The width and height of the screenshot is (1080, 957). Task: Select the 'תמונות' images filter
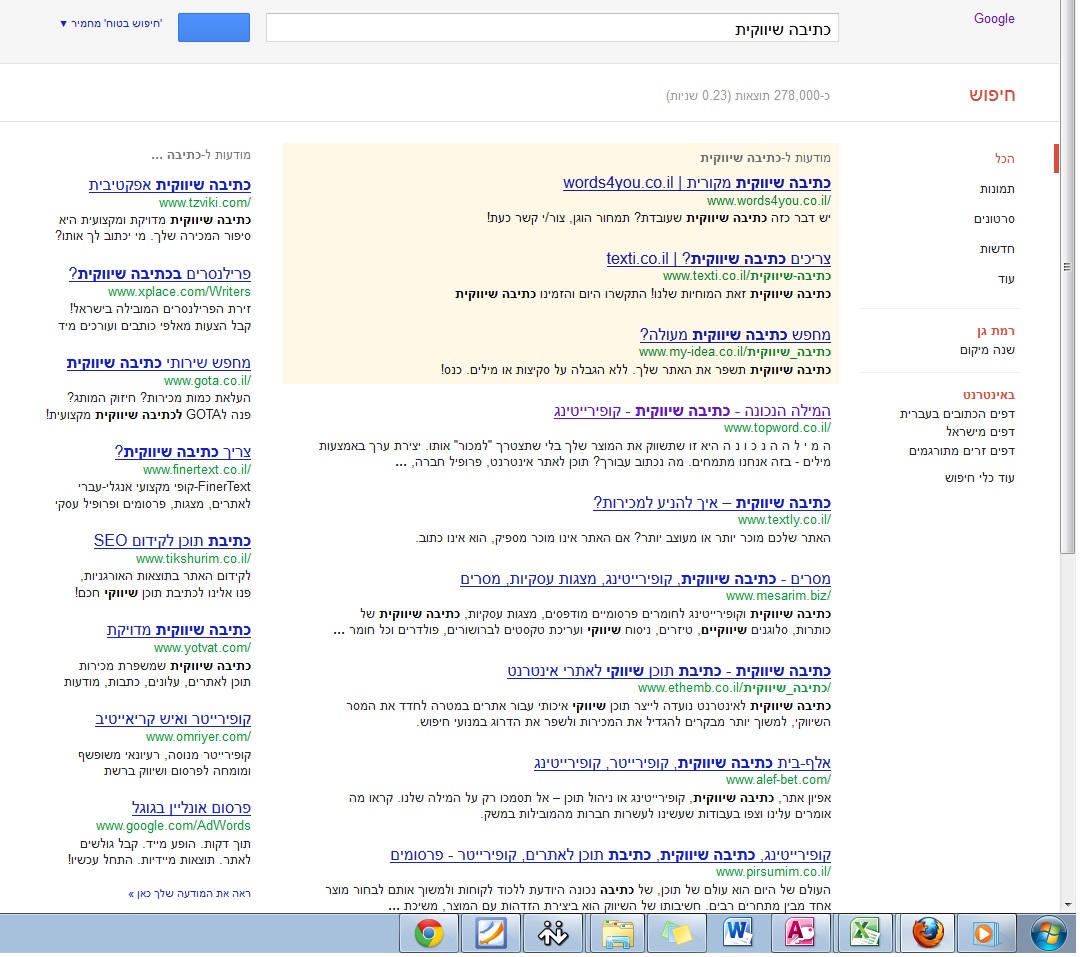click(997, 189)
